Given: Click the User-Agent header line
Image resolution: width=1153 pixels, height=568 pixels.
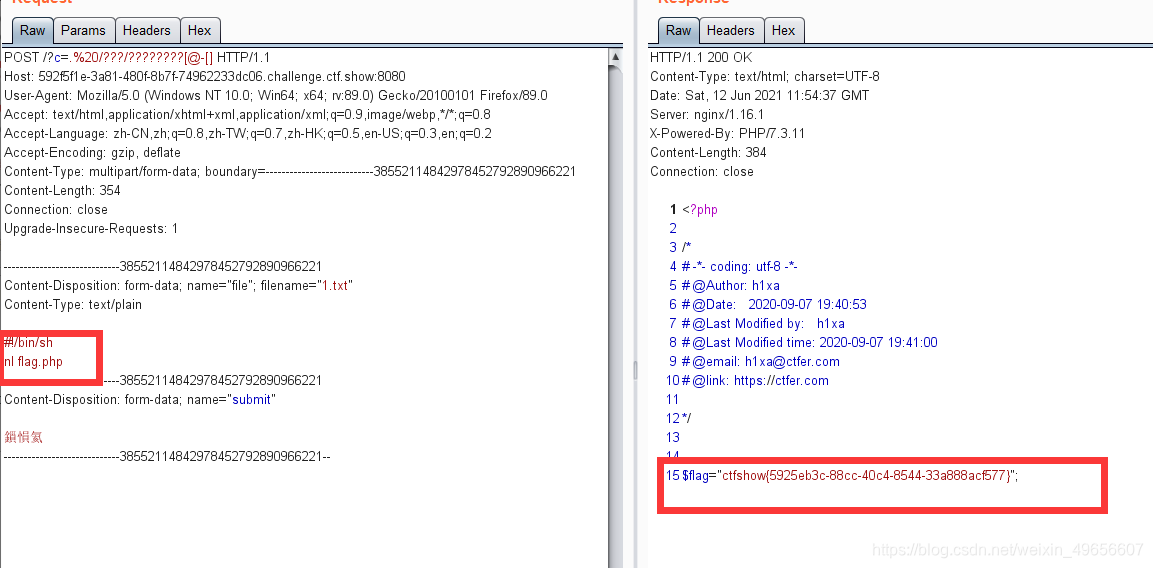Looking at the screenshot, I should click(x=276, y=96).
